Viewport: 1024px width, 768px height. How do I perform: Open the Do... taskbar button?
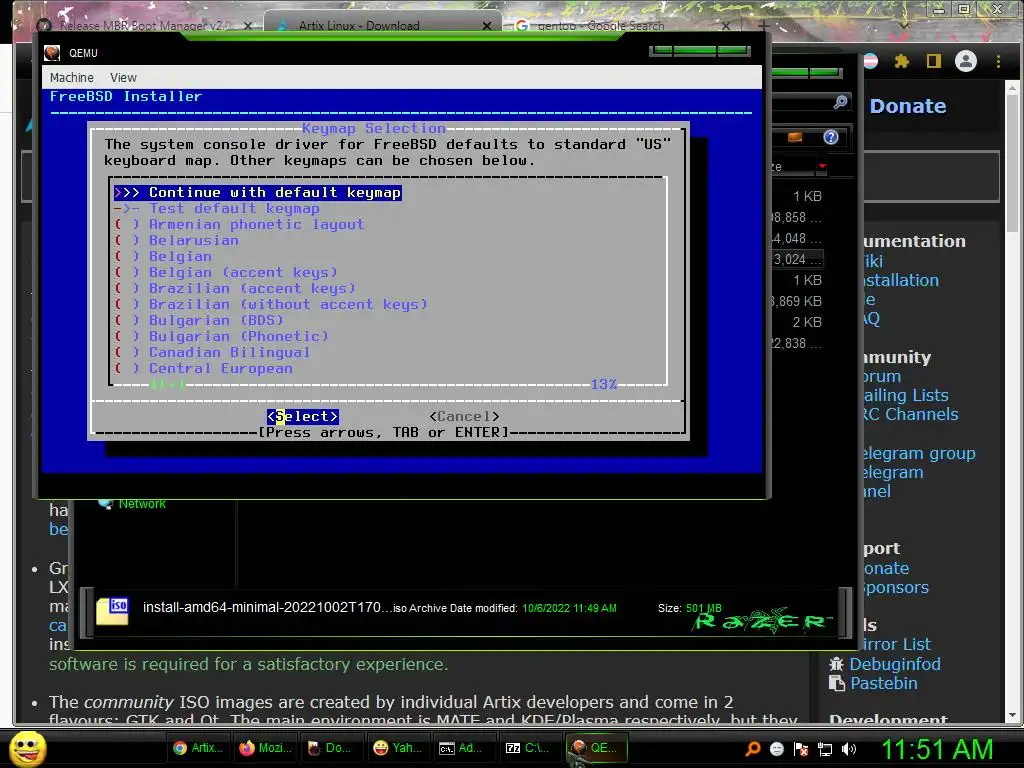(332, 748)
